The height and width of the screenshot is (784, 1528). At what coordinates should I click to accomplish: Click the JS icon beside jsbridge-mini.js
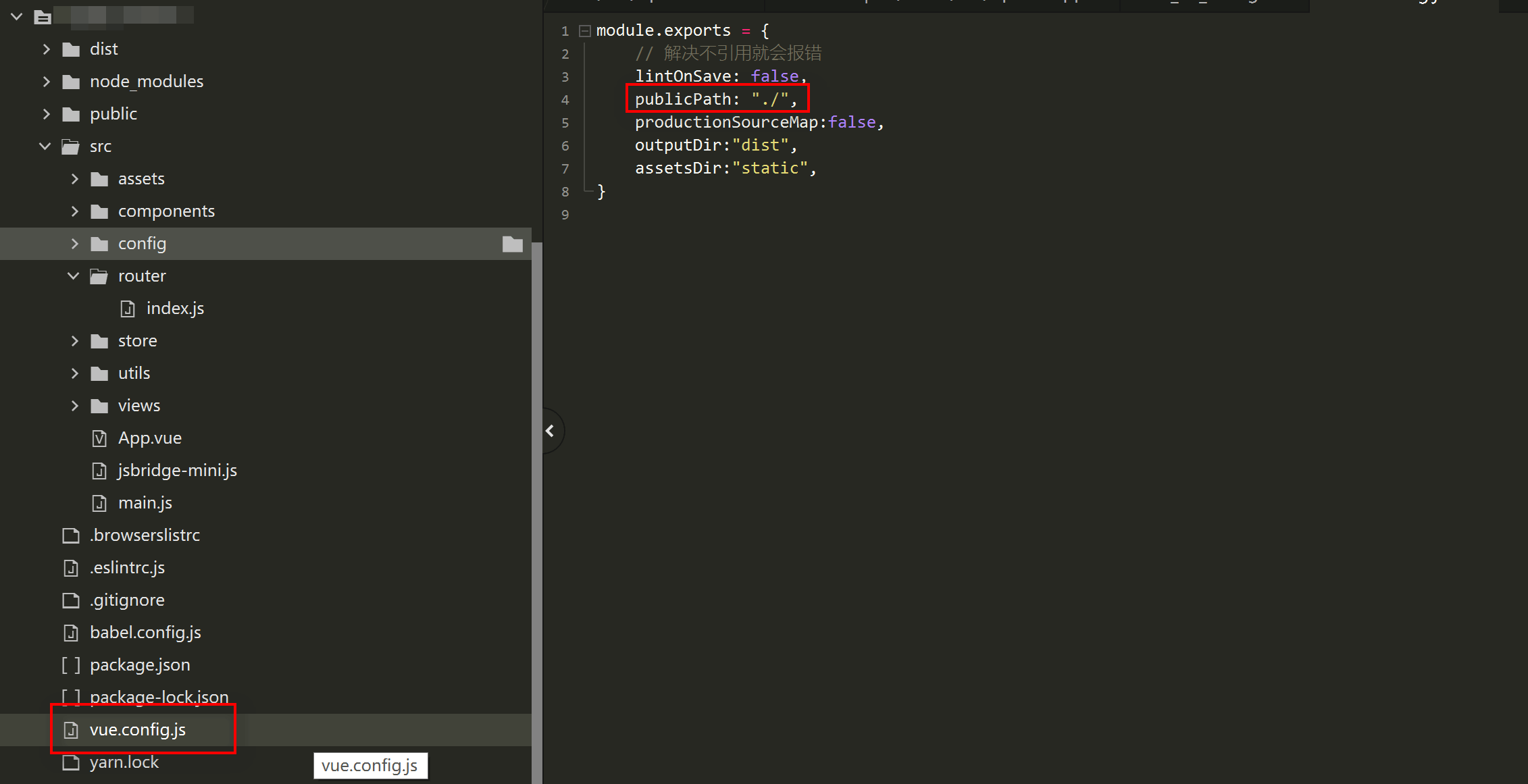pos(99,470)
